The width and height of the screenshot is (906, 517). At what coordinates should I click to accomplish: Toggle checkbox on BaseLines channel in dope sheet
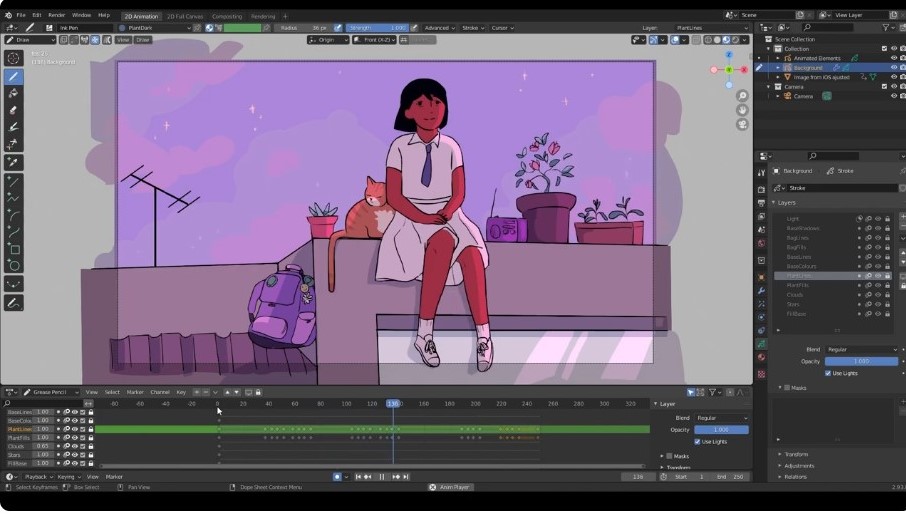pos(83,412)
